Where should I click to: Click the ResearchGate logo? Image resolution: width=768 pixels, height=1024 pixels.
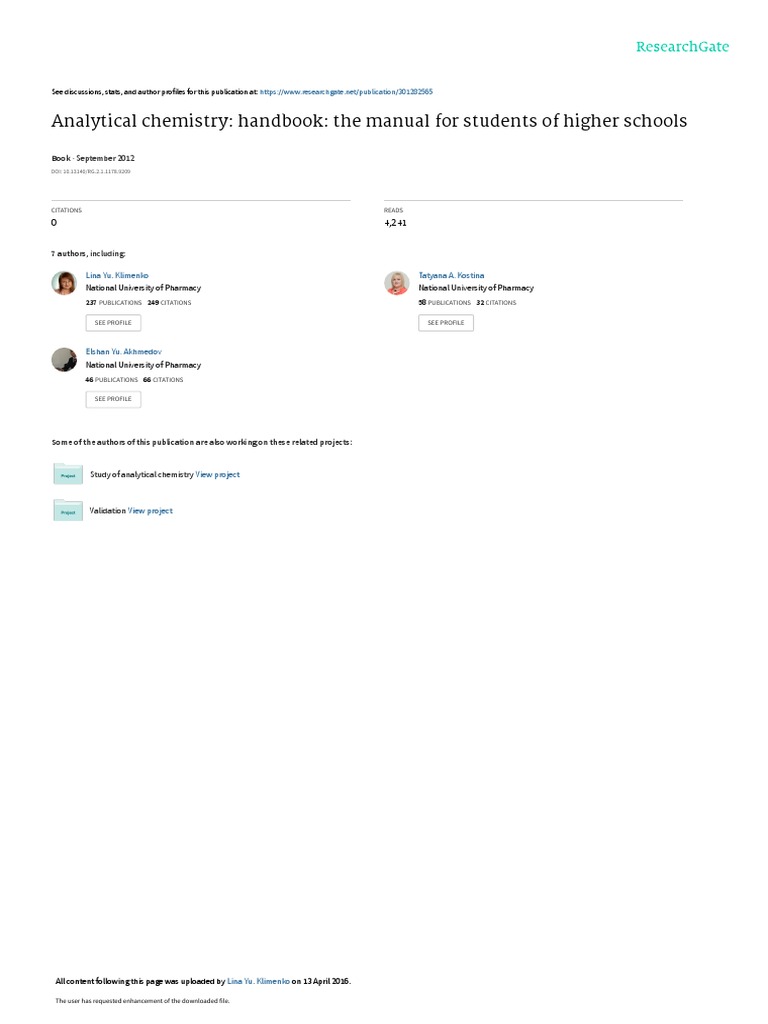tap(682, 47)
